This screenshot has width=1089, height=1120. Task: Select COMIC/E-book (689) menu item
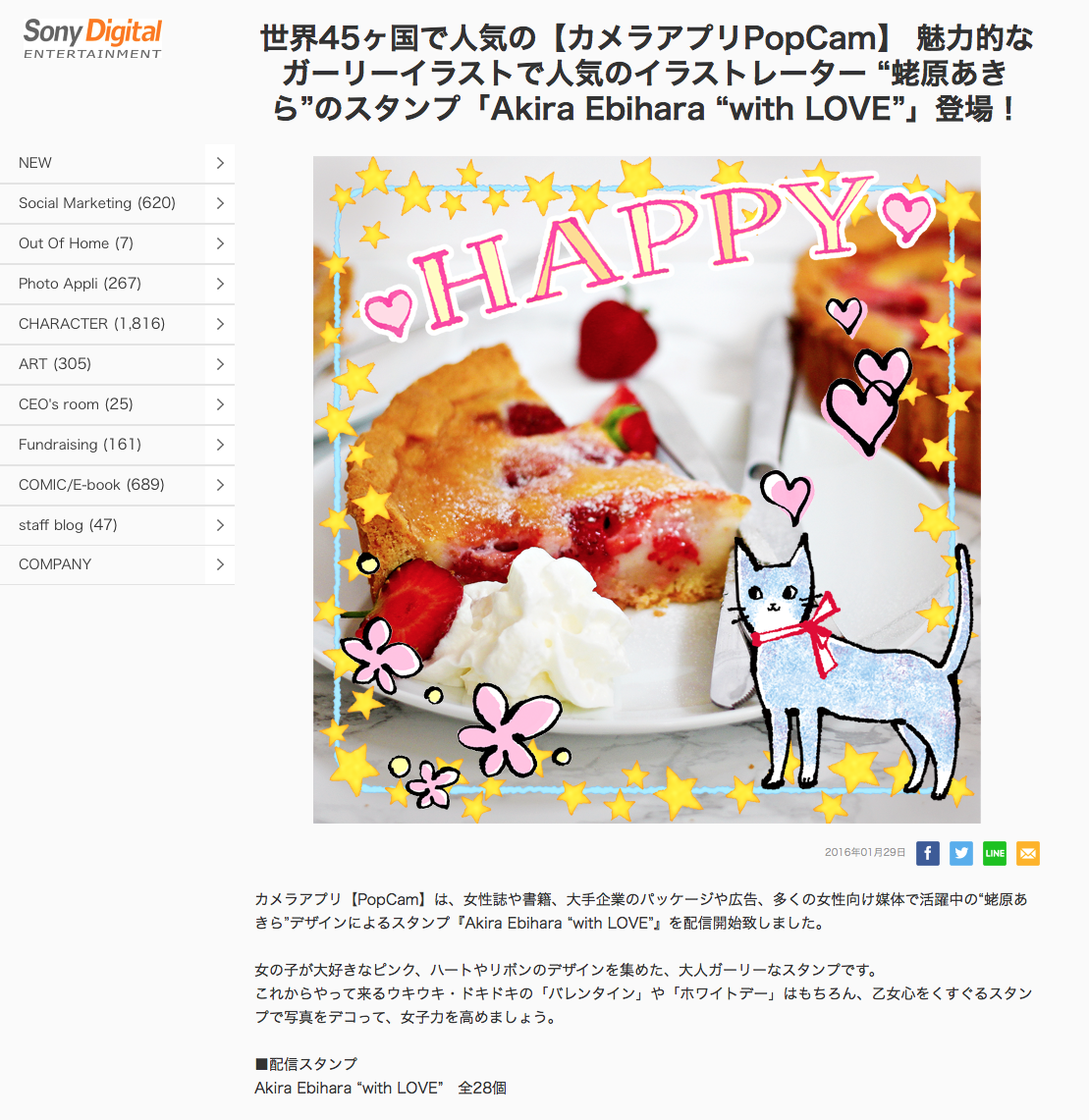pos(117,485)
